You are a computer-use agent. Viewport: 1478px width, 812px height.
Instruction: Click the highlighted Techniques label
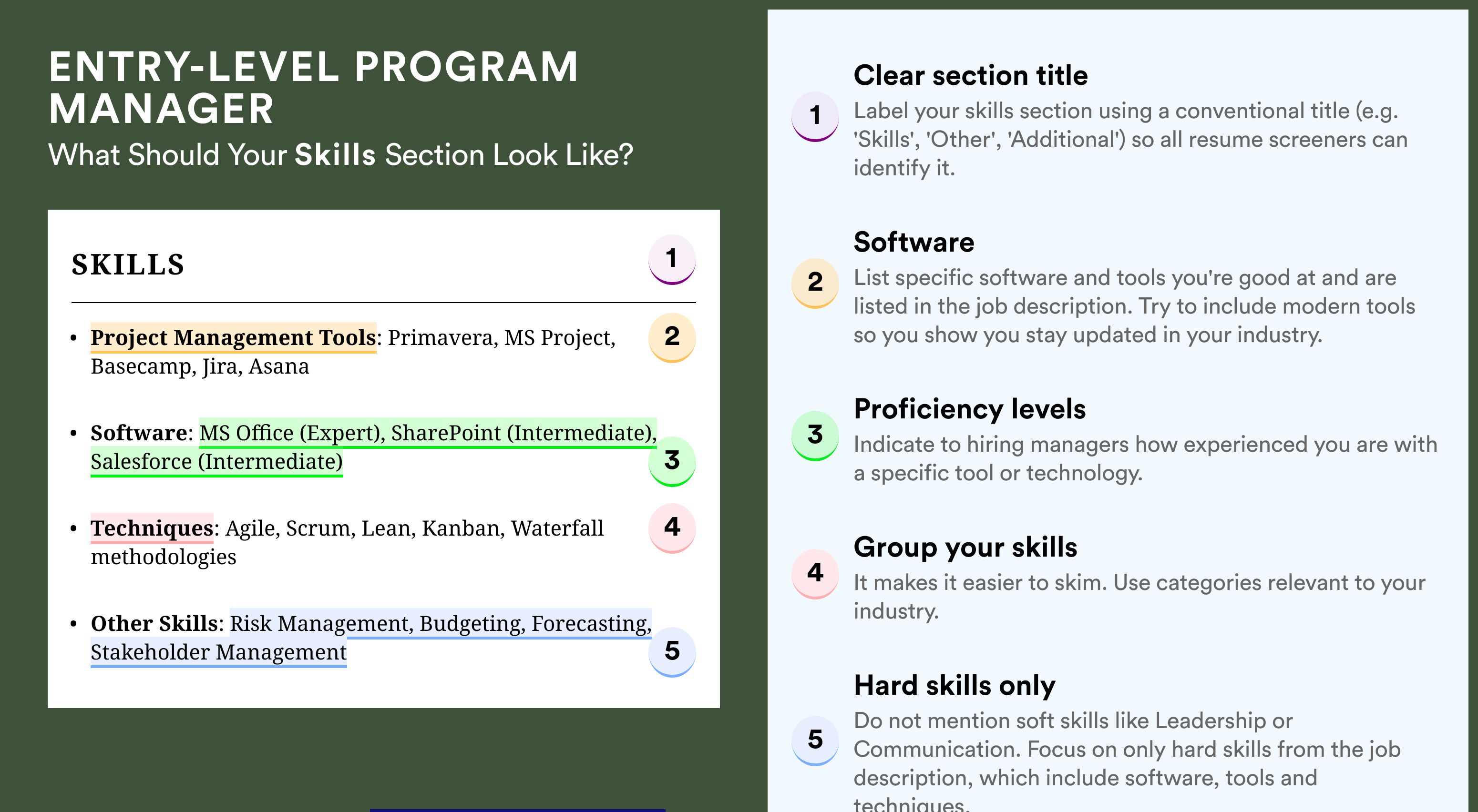tap(152, 528)
